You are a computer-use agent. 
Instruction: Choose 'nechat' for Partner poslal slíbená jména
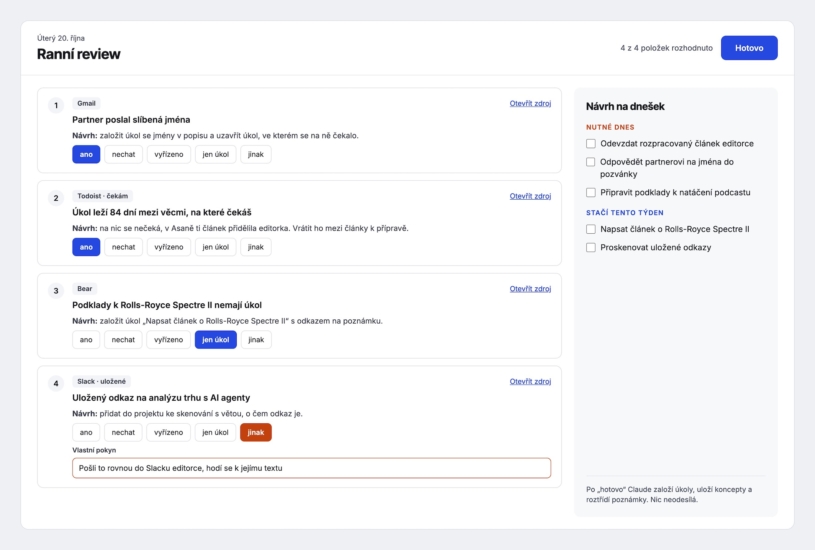[x=124, y=154]
